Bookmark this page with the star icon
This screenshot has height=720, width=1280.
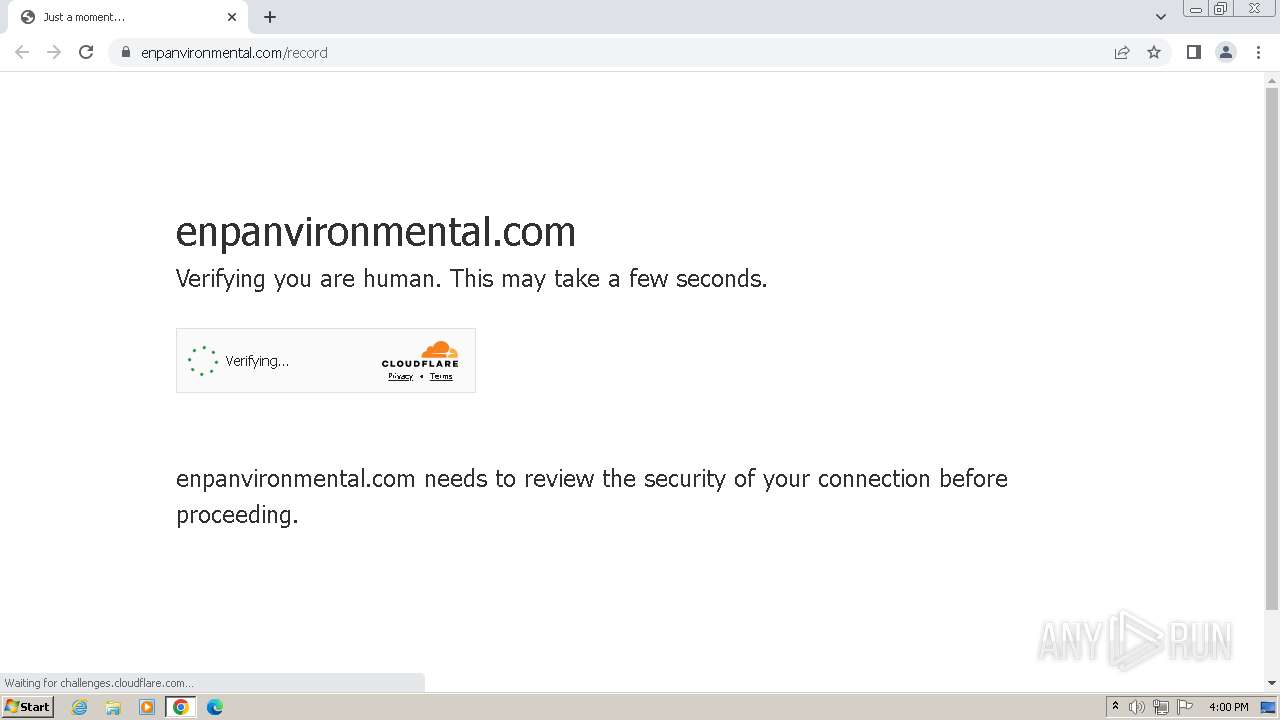(x=1154, y=52)
